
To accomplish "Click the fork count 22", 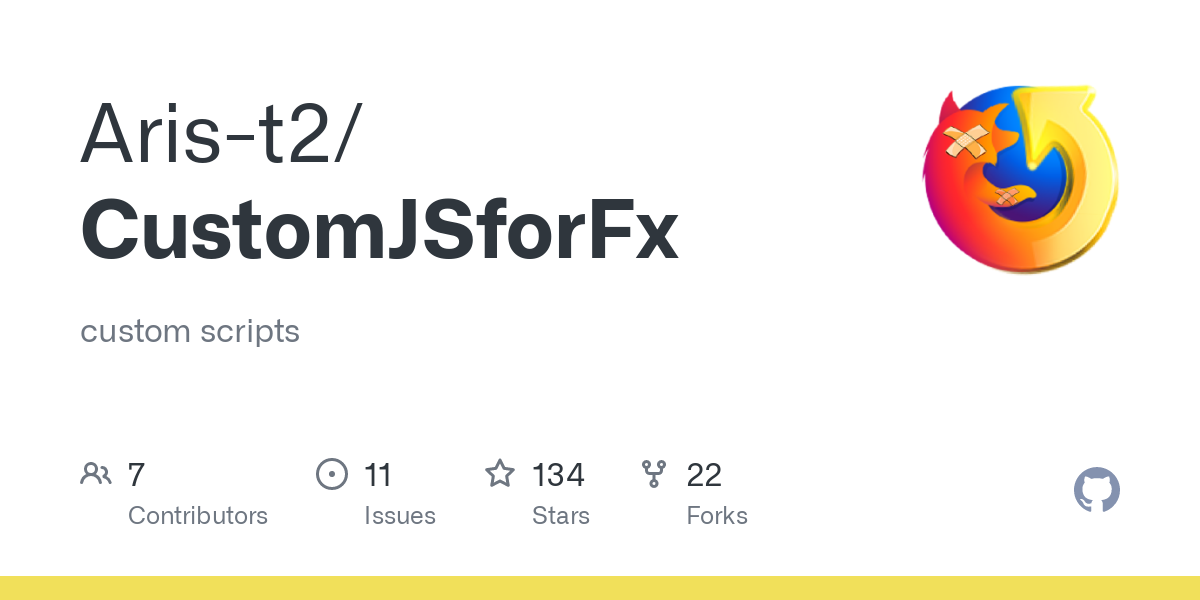I will [704, 475].
